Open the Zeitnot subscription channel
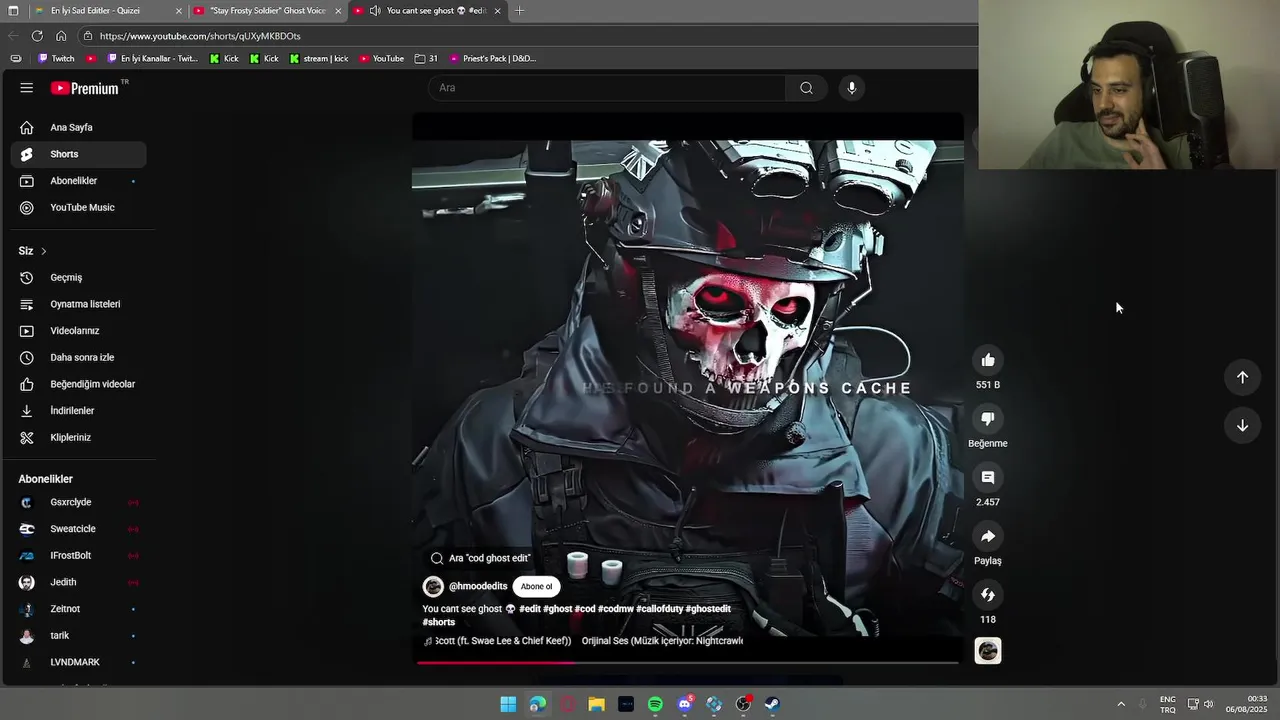Viewport: 1280px width, 720px height. (79, 609)
